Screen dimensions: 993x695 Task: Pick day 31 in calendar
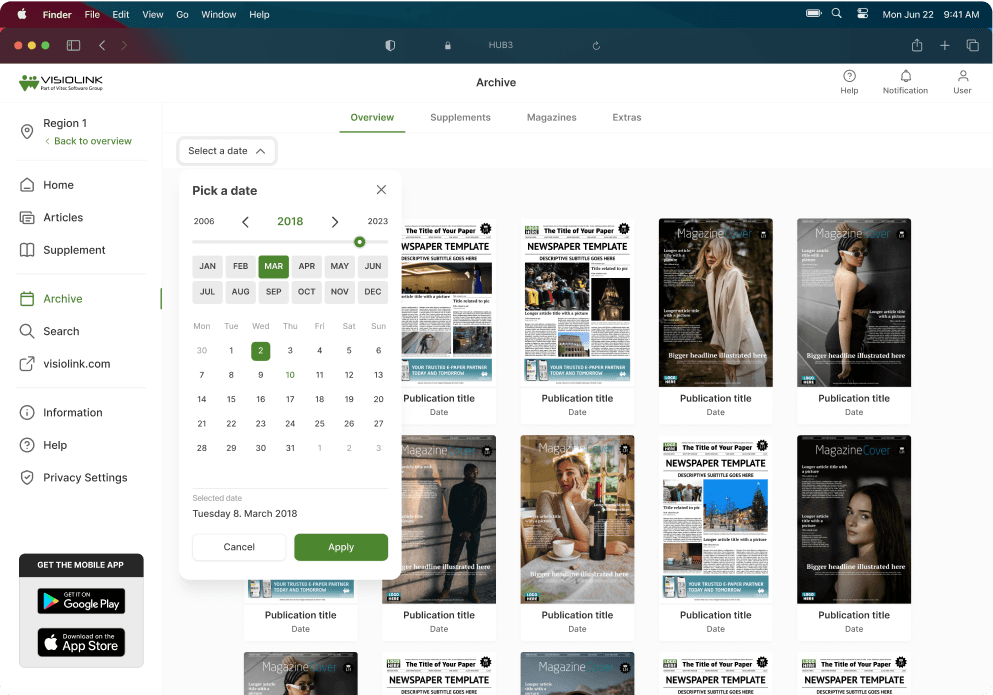(290, 448)
